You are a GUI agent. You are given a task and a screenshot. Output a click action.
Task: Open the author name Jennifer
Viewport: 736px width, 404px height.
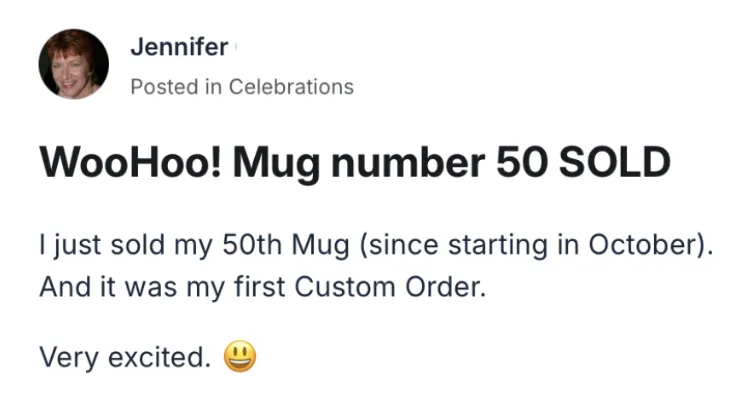(x=179, y=47)
